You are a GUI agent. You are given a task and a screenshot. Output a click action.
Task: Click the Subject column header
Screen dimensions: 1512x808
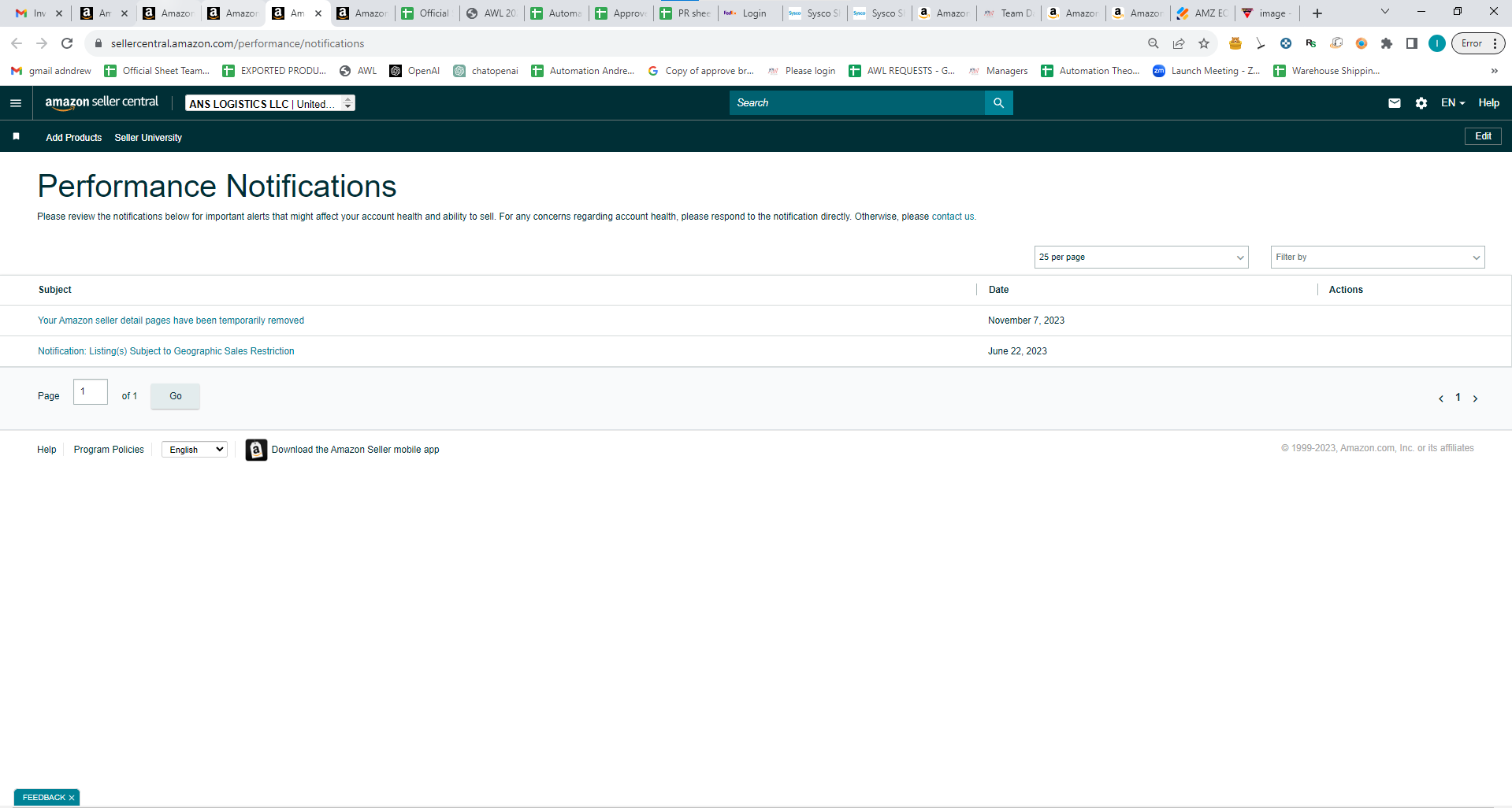(x=55, y=290)
